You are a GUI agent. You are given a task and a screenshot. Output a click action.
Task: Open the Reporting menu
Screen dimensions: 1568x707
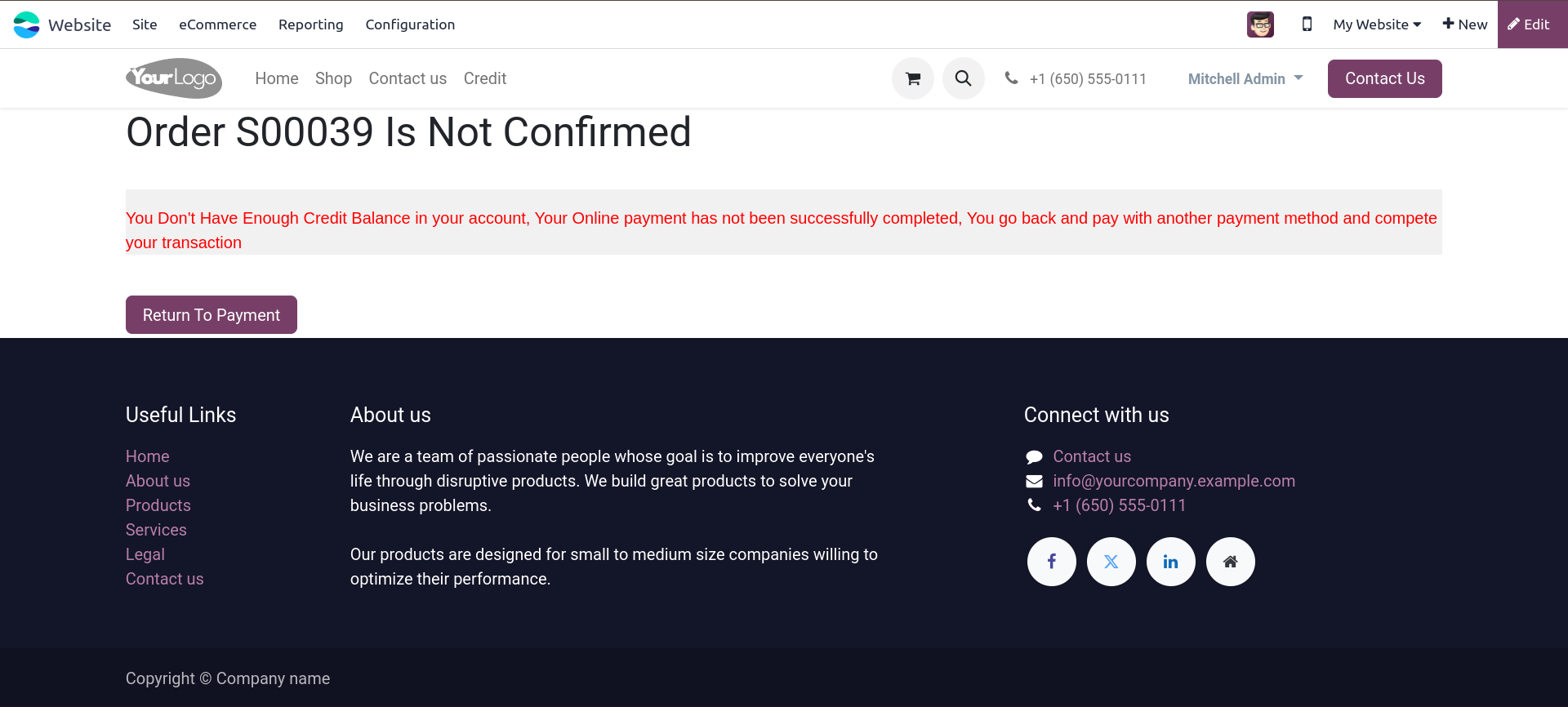(310, 24)
